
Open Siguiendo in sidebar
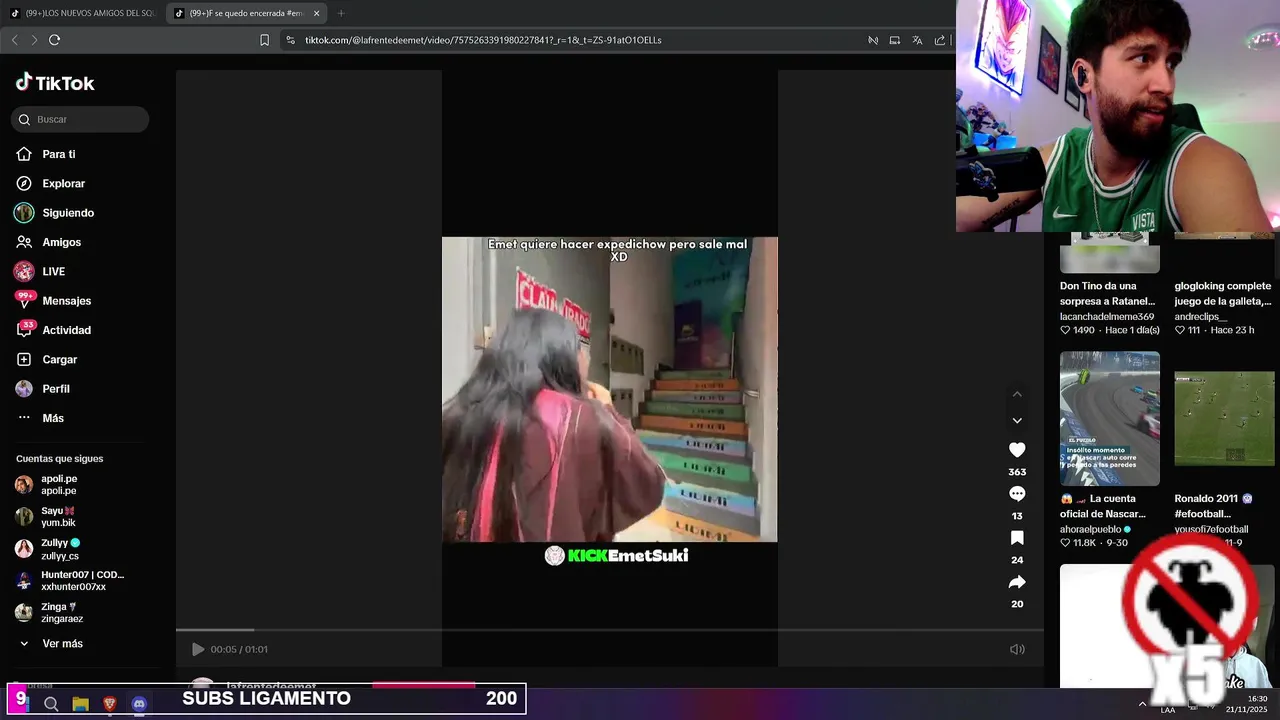tap(68, 213)
